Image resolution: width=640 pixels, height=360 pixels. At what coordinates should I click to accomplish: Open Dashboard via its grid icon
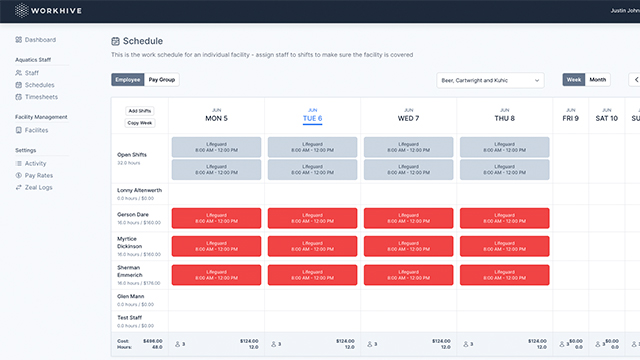tap(18, 40)
